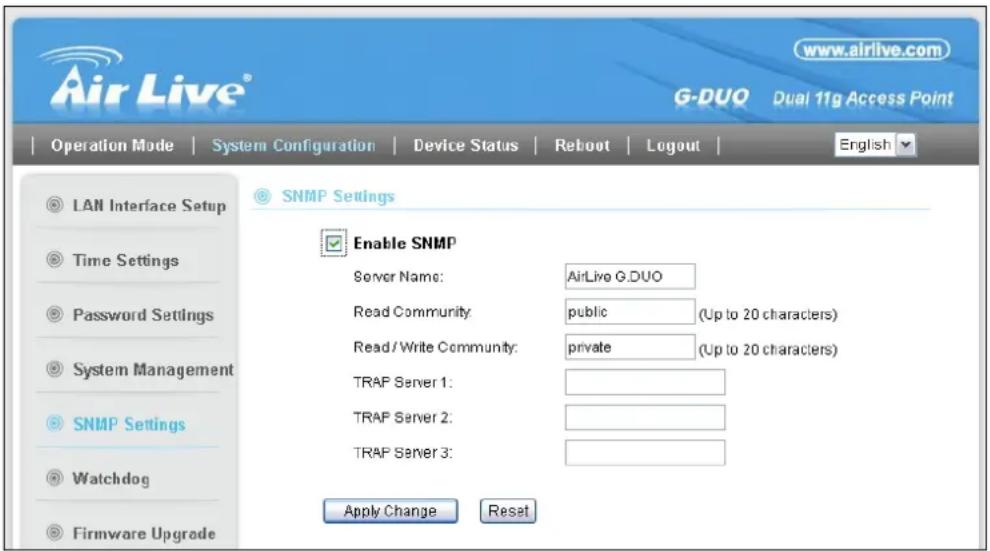Open Time Settings in sidebar

point(126,260)
